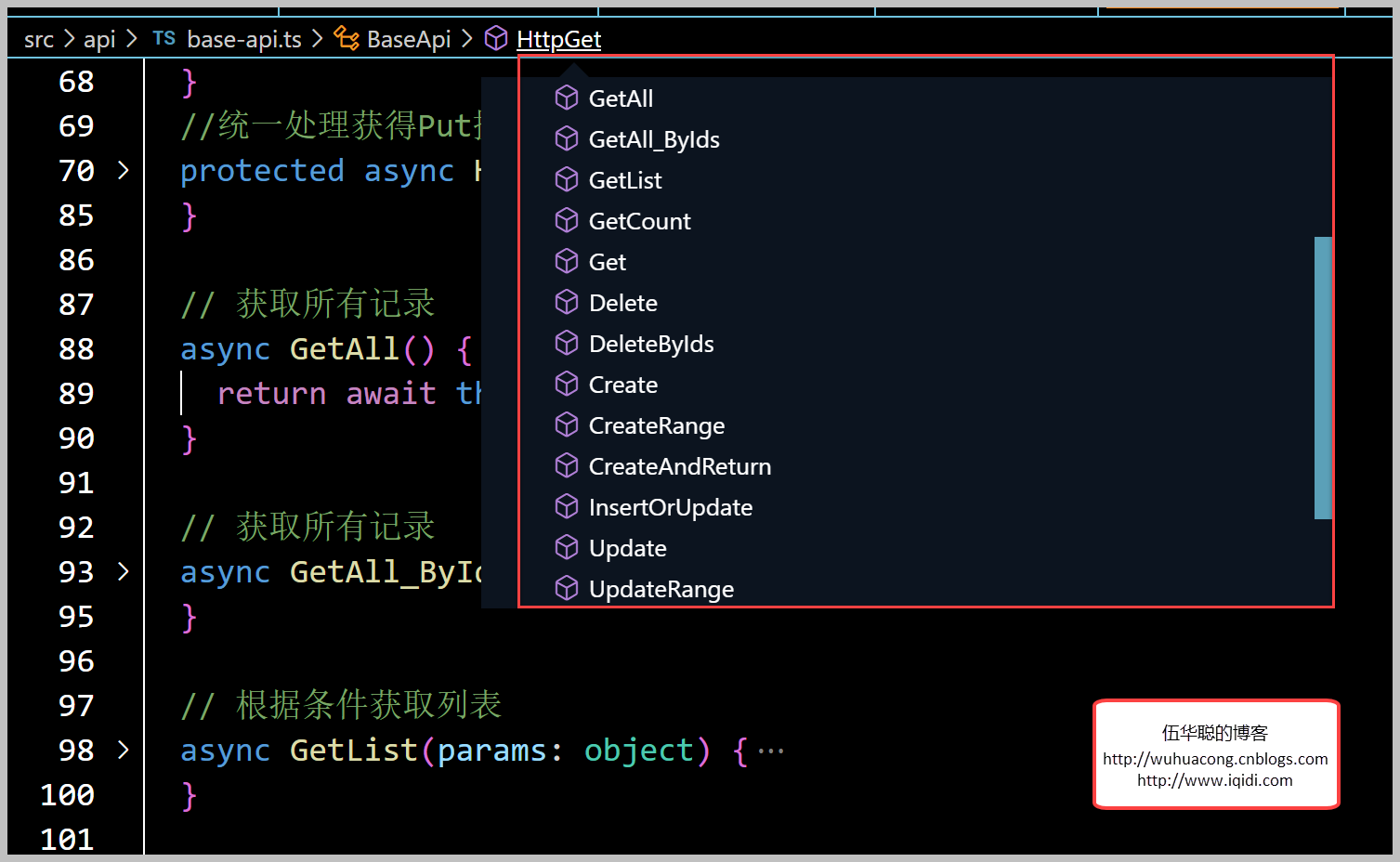Click the TS file icon in breadcrumb
1400x862 pixels.
(x=164, y=38)
